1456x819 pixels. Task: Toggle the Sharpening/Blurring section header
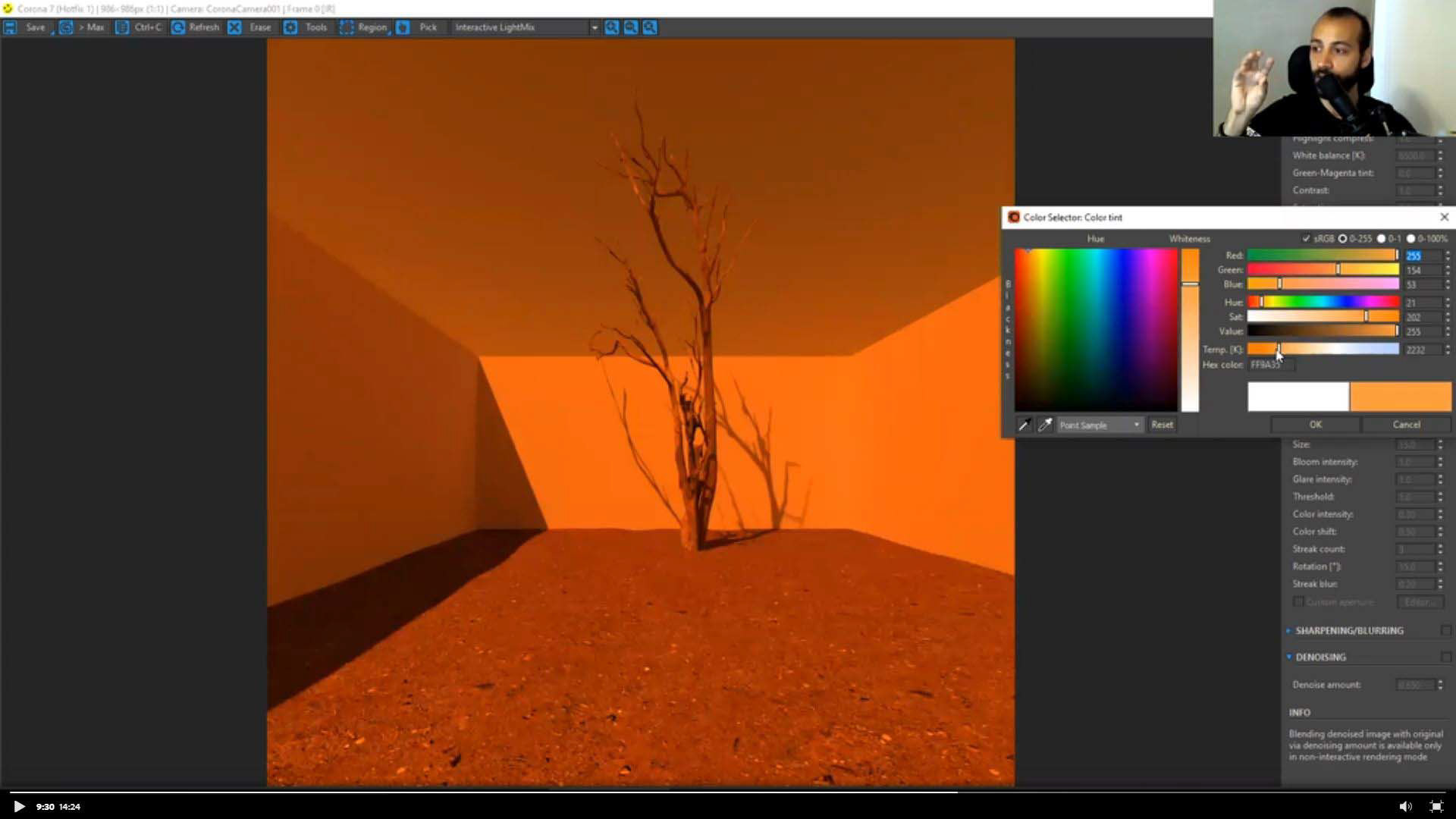[1349, 630]
